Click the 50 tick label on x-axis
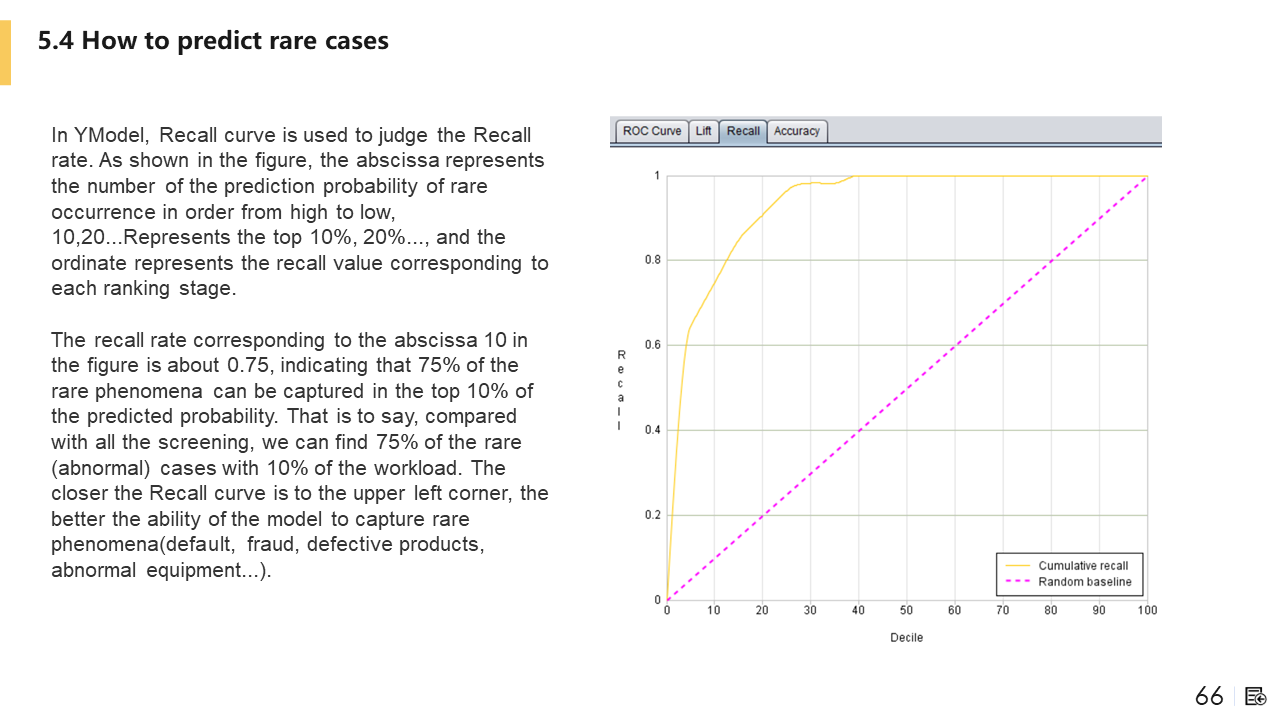 907,611
